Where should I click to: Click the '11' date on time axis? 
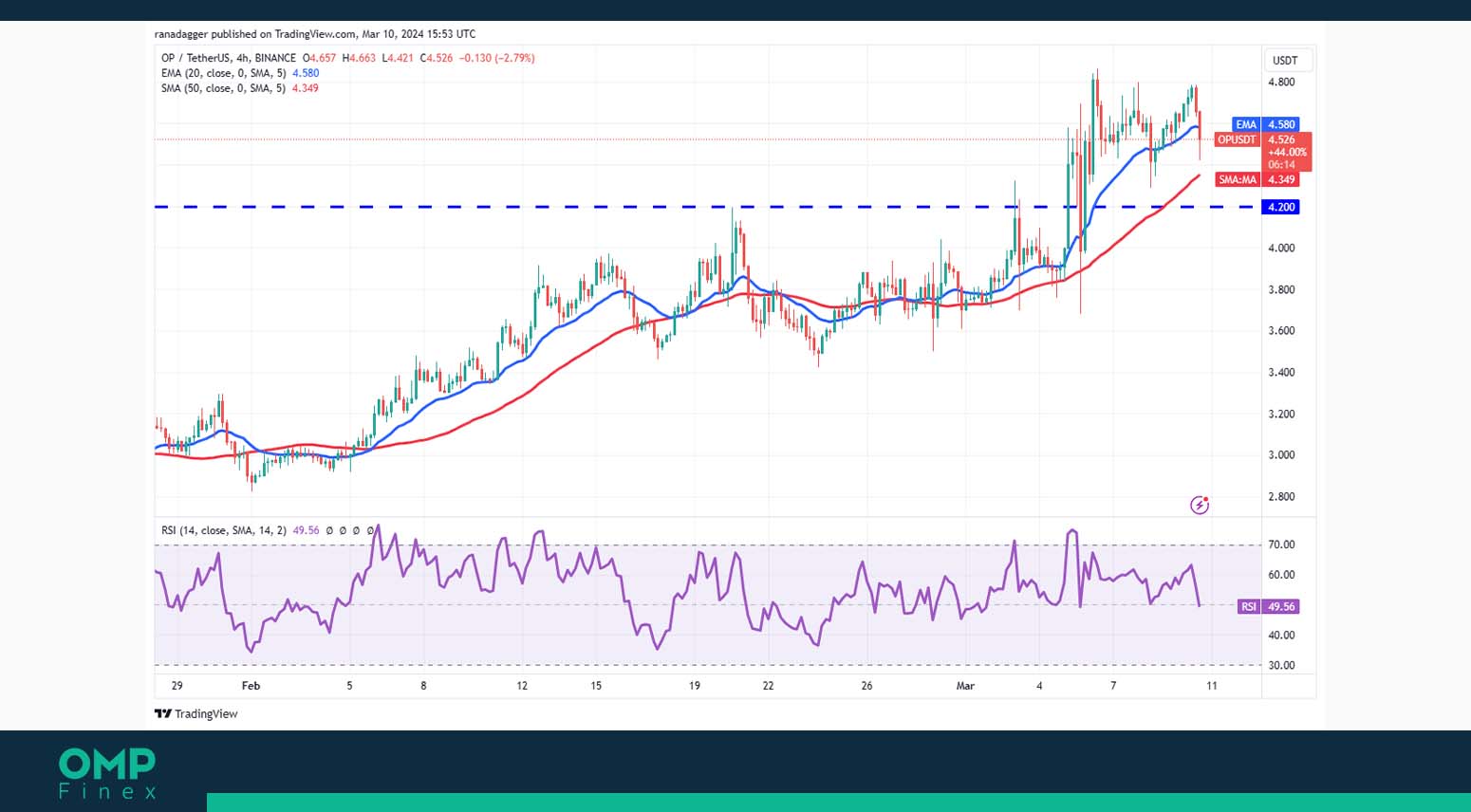pos(1212,686)
